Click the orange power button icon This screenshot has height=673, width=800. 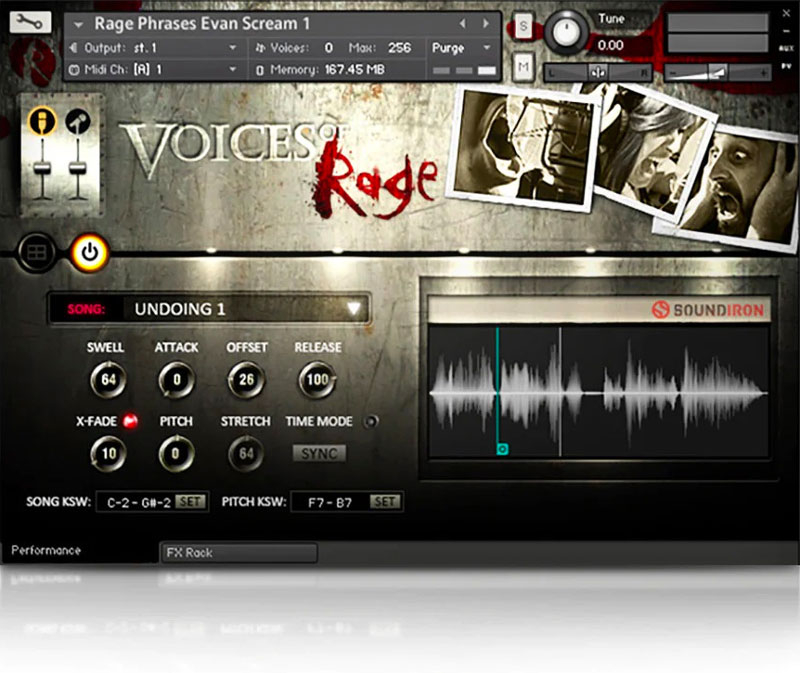point(89,252)
